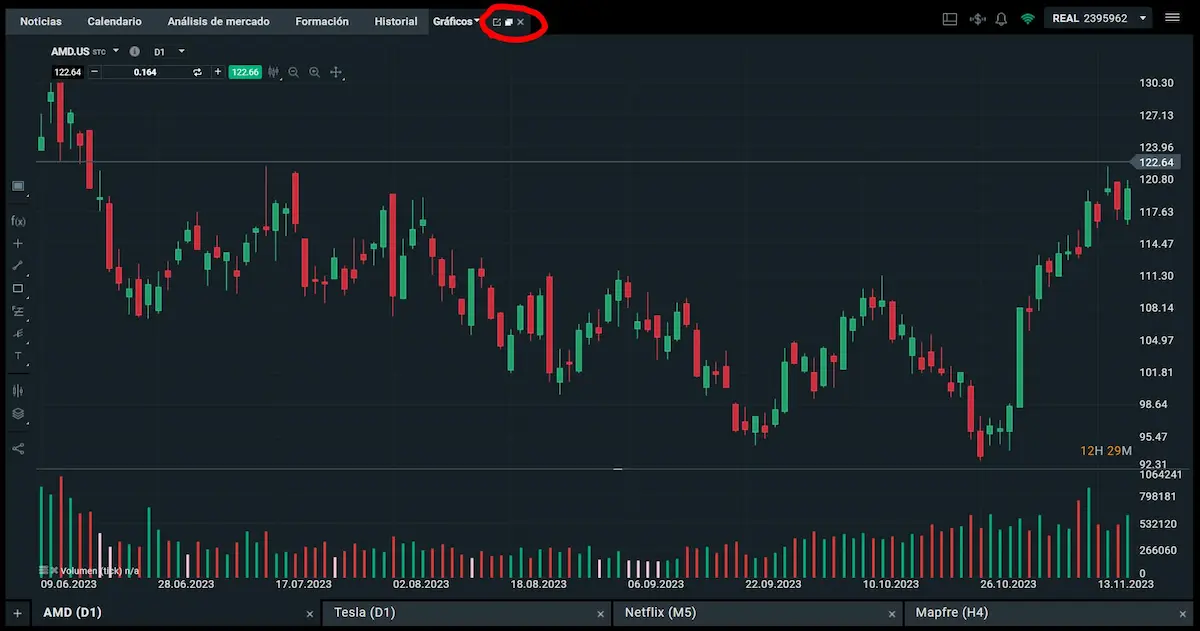Click the green 122.66 buy button
1200x631 pixels.
245,72
